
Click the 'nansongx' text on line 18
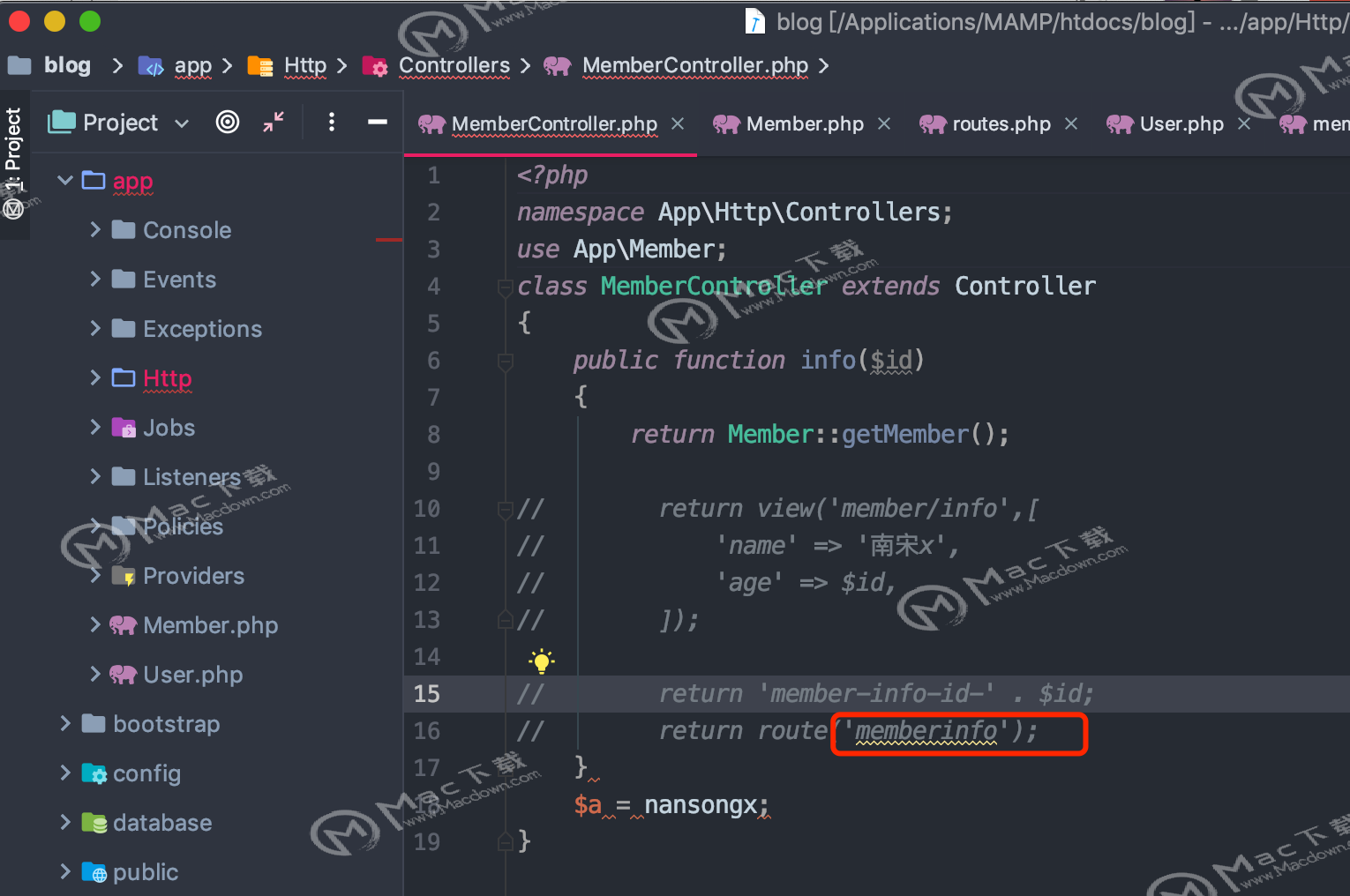[x=701, y=805]
